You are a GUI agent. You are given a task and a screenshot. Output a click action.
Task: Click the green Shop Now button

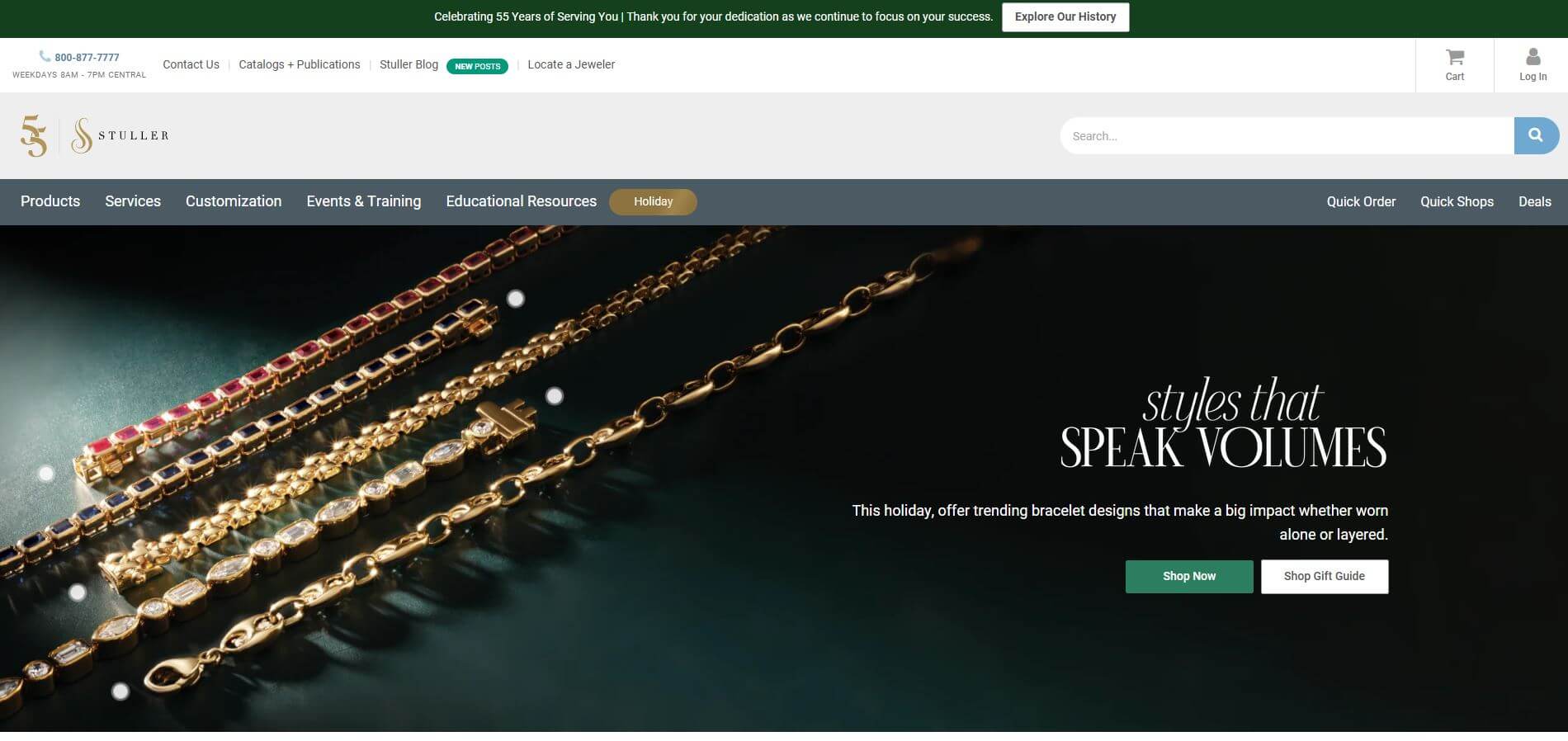(x=1189, y=576)
